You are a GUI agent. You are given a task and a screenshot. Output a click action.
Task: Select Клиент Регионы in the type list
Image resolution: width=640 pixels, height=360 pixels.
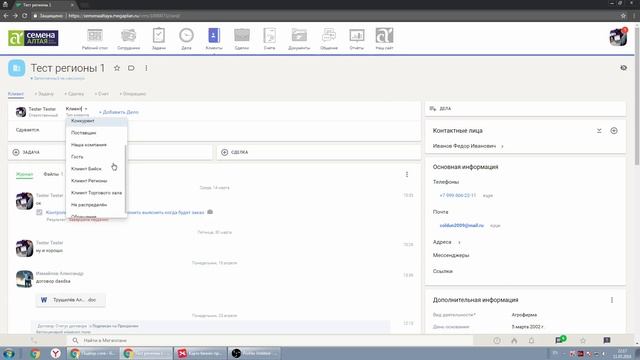(x=96, y=181)
